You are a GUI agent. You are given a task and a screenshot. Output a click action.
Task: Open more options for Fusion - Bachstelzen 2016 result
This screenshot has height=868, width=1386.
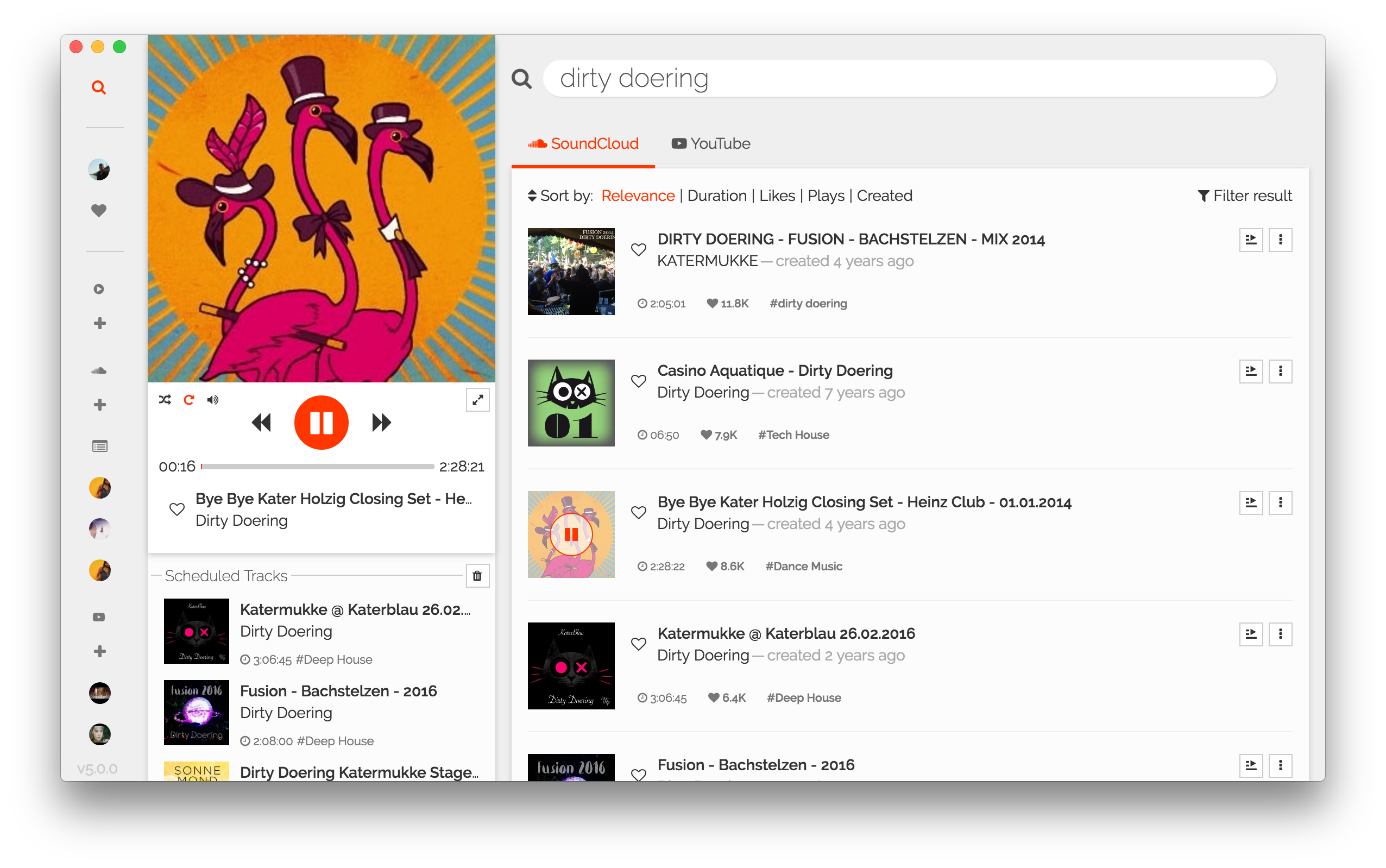(x=1280, y=766)
